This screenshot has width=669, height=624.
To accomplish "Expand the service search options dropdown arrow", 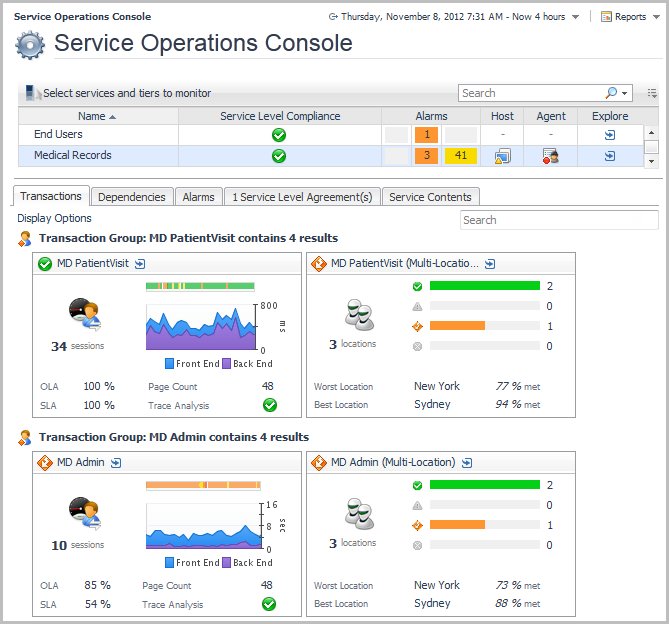I will (x=626, y=93).
